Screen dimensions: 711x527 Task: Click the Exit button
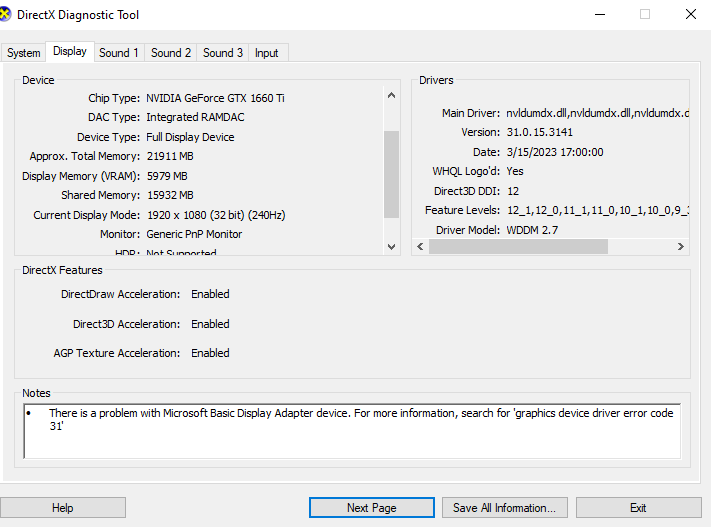tap(638, 507)
